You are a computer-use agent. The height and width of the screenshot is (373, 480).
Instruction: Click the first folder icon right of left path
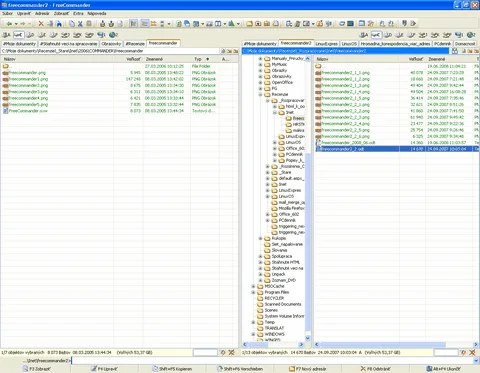(x=229, y=51)
